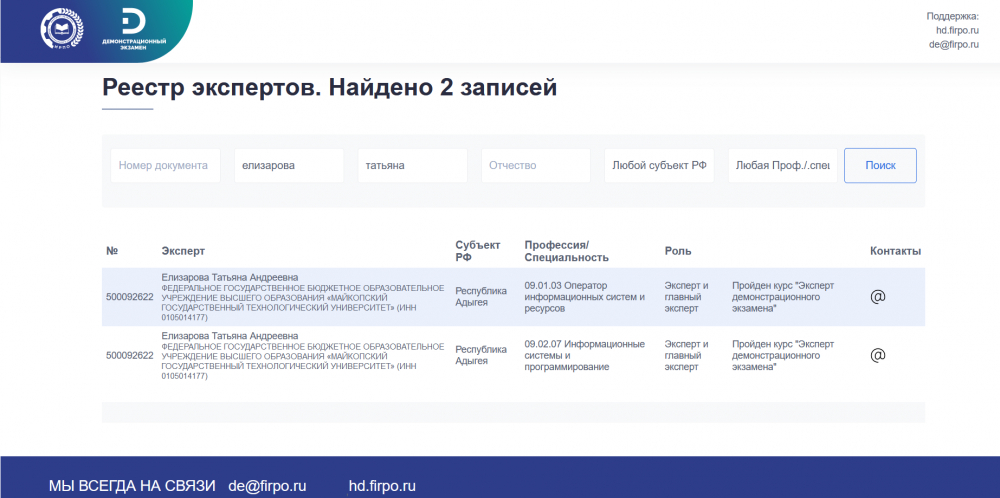Open hd.firpo.ru link in footer

click(x=382, y=486)
